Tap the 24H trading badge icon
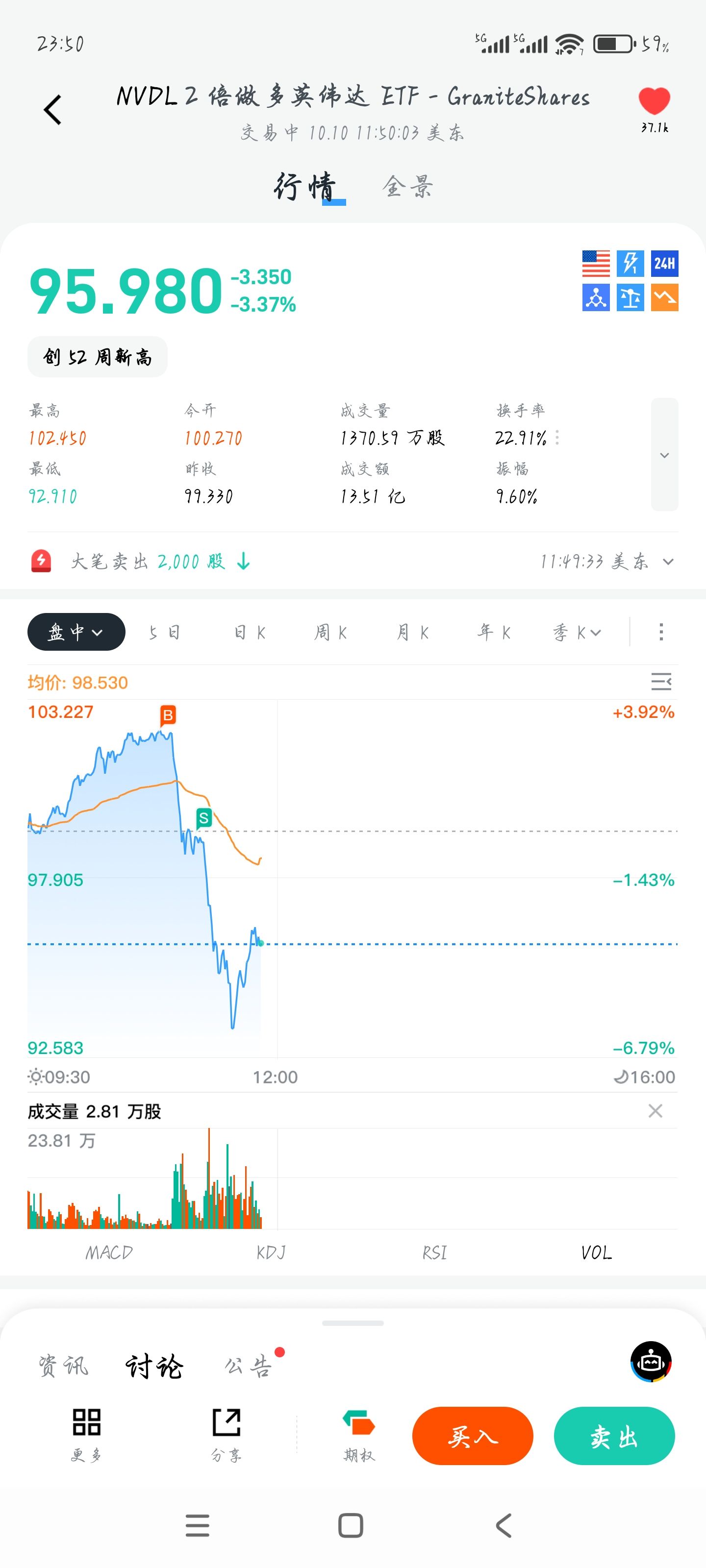 [664, 264]
